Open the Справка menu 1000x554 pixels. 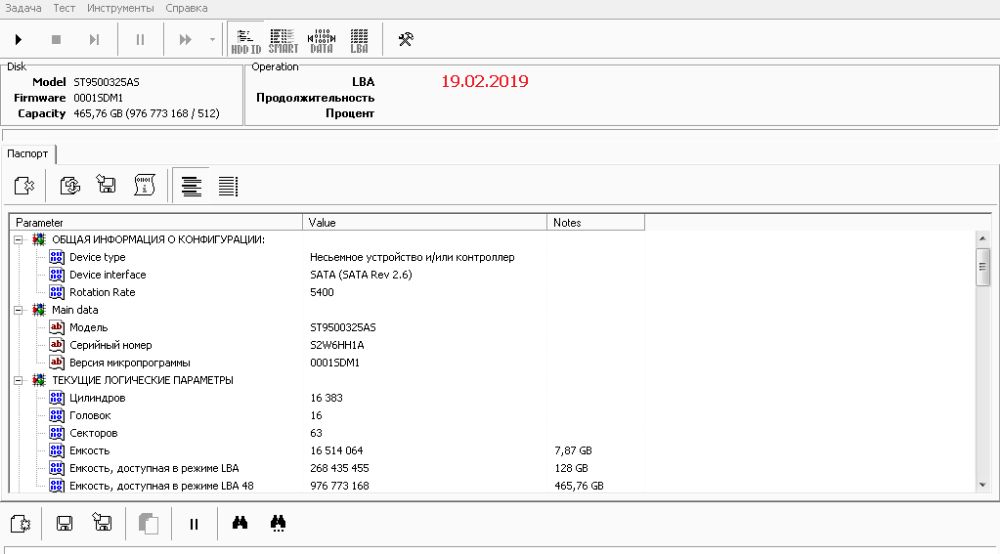[x=186, y=8]
